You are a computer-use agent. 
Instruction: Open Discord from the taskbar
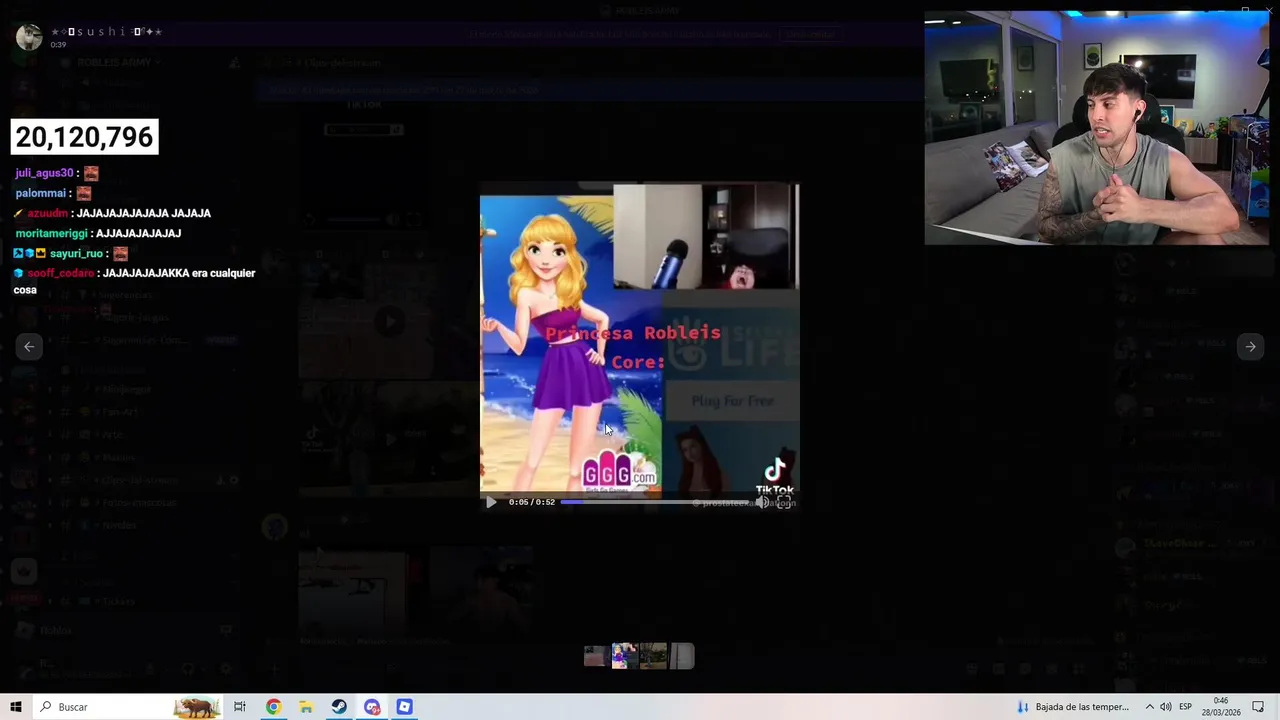click(372, 707)
